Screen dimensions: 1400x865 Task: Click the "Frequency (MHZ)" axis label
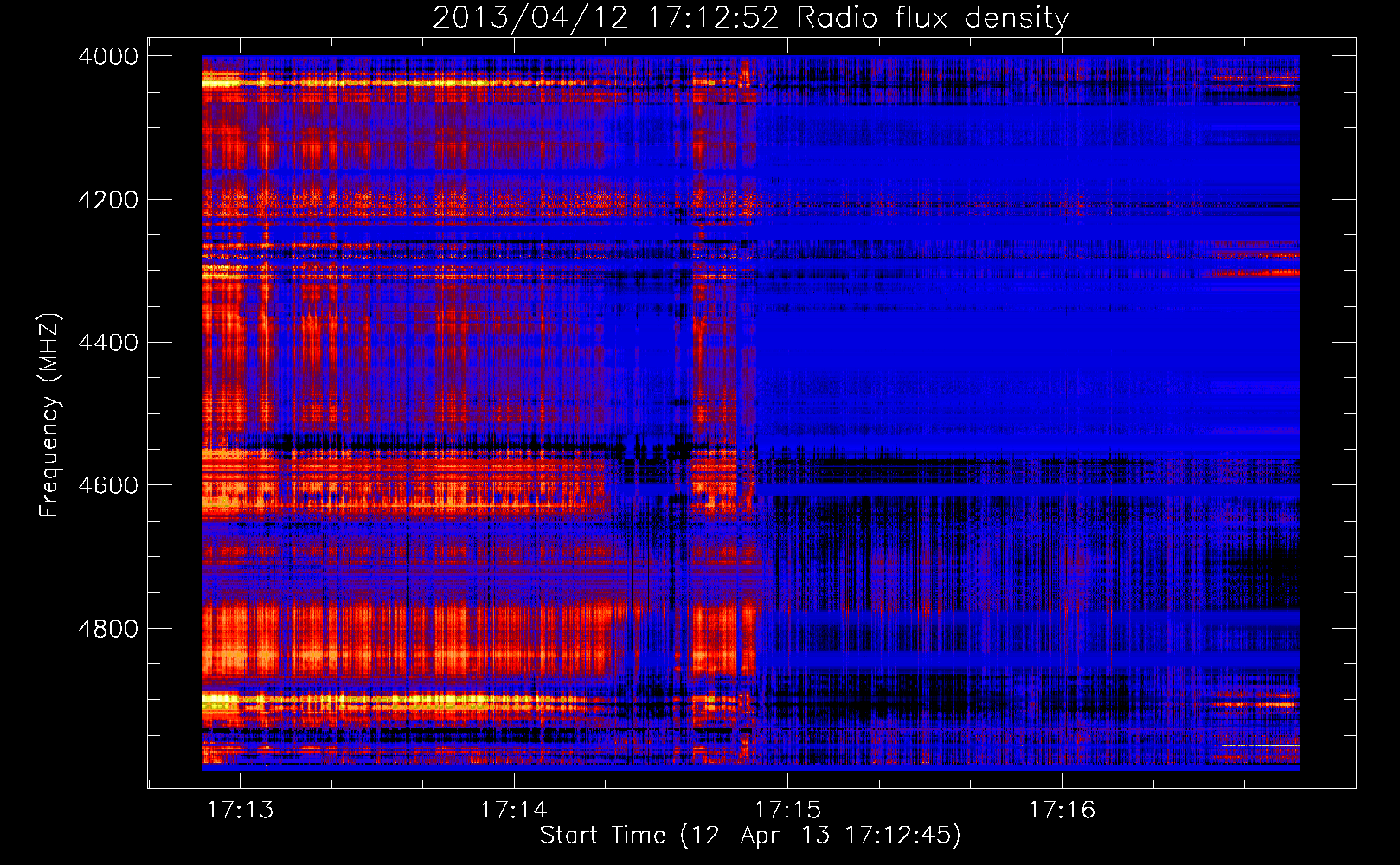coord(48,415)
